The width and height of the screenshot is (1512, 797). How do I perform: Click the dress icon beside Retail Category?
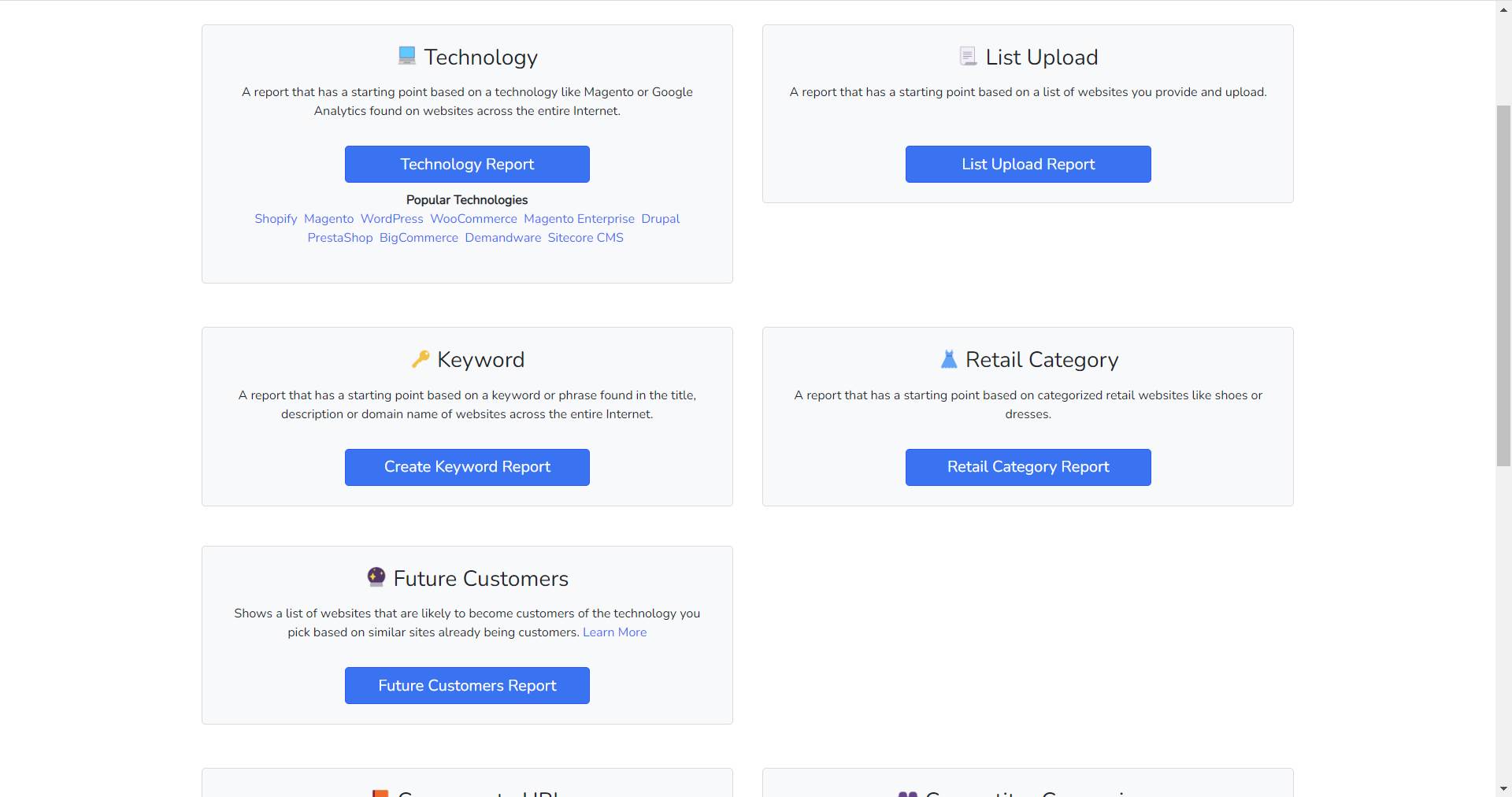949,359
